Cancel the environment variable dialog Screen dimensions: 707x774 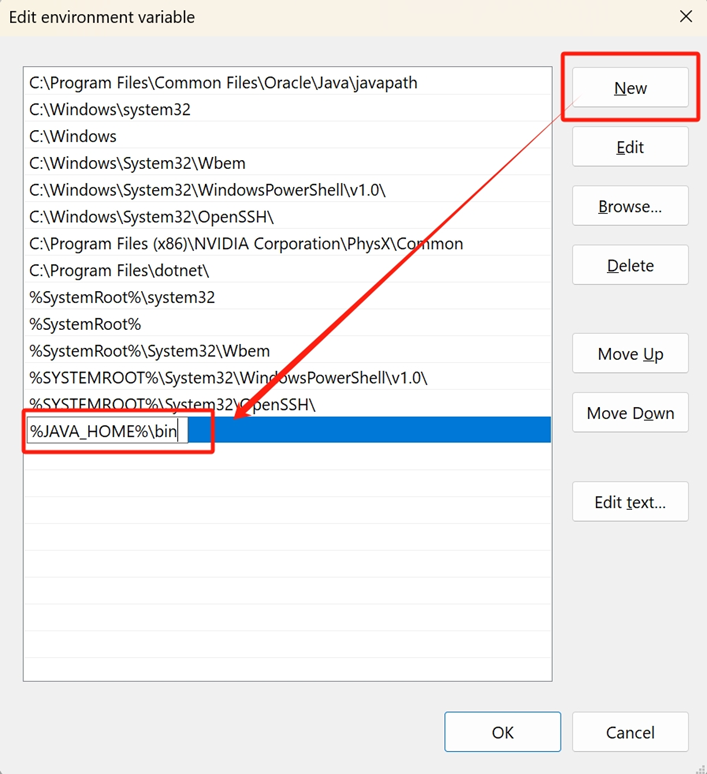630,732
